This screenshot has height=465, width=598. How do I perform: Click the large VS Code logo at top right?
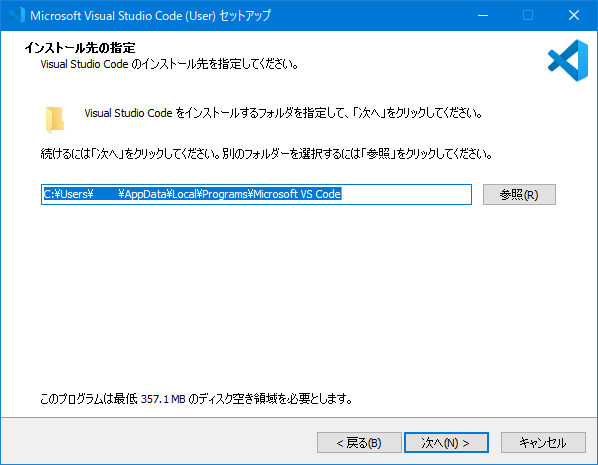click(568, 60)
